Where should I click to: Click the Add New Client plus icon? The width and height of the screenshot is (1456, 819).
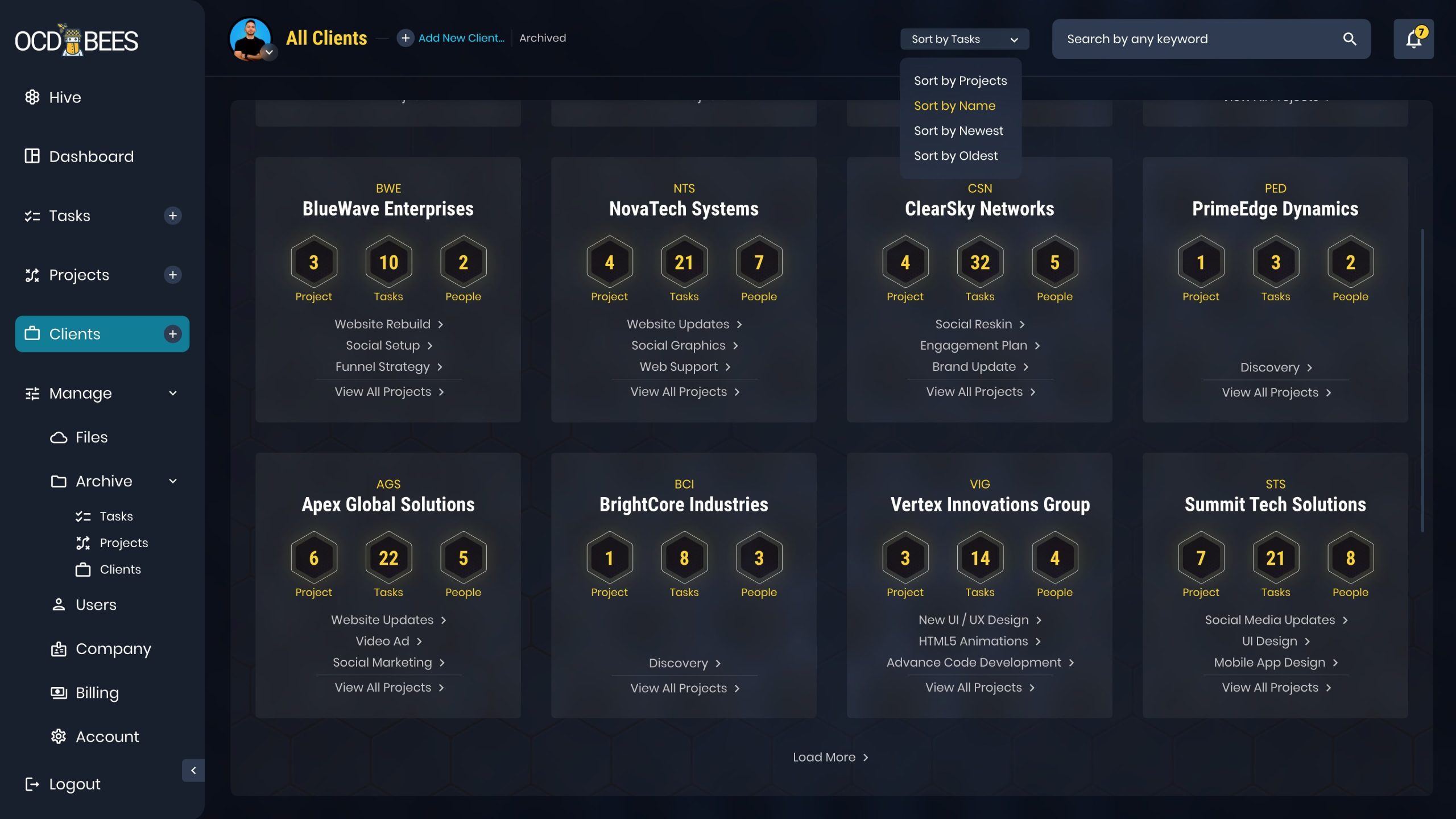coord(405,38)
